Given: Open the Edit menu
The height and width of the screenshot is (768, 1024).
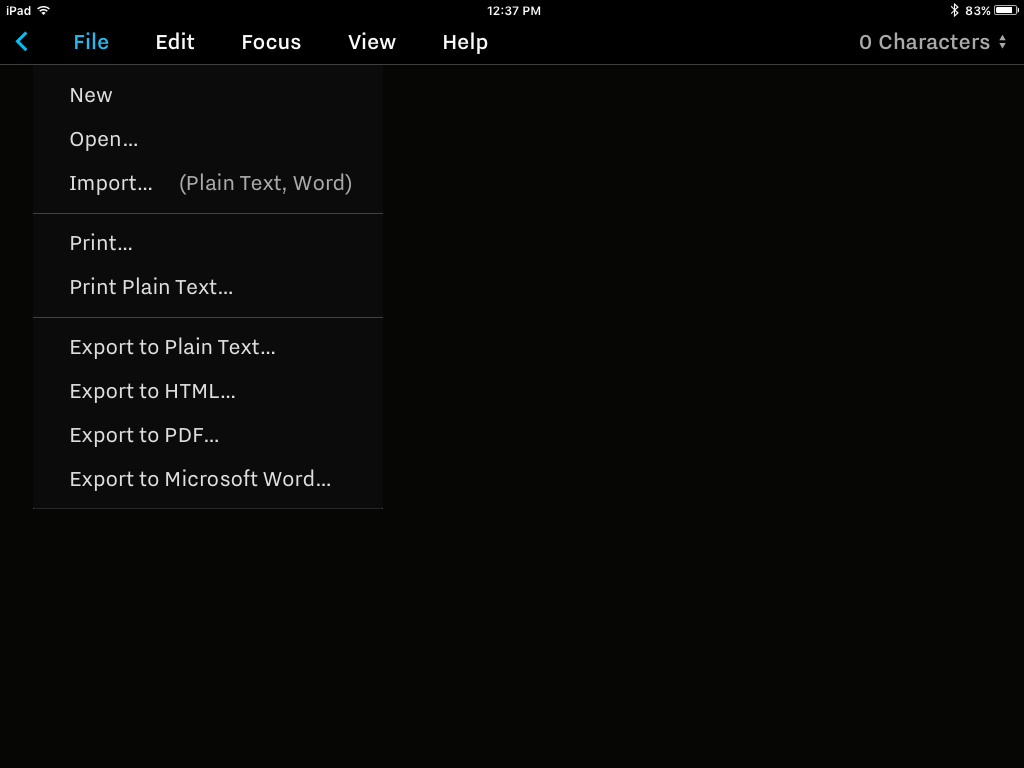Looking at the screenshot, I should (174, 42).
